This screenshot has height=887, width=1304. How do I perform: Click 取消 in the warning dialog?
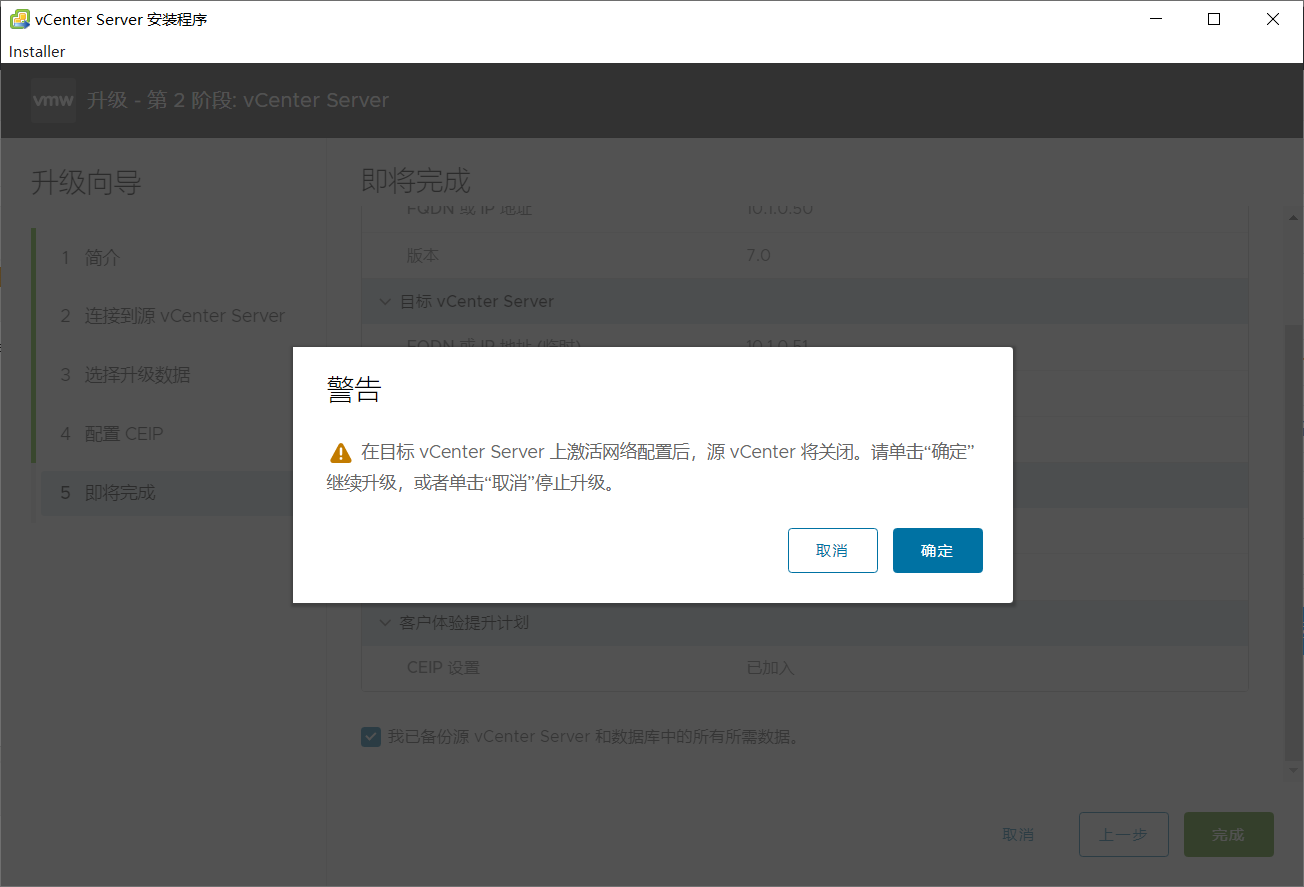click(x=833, y=550)
